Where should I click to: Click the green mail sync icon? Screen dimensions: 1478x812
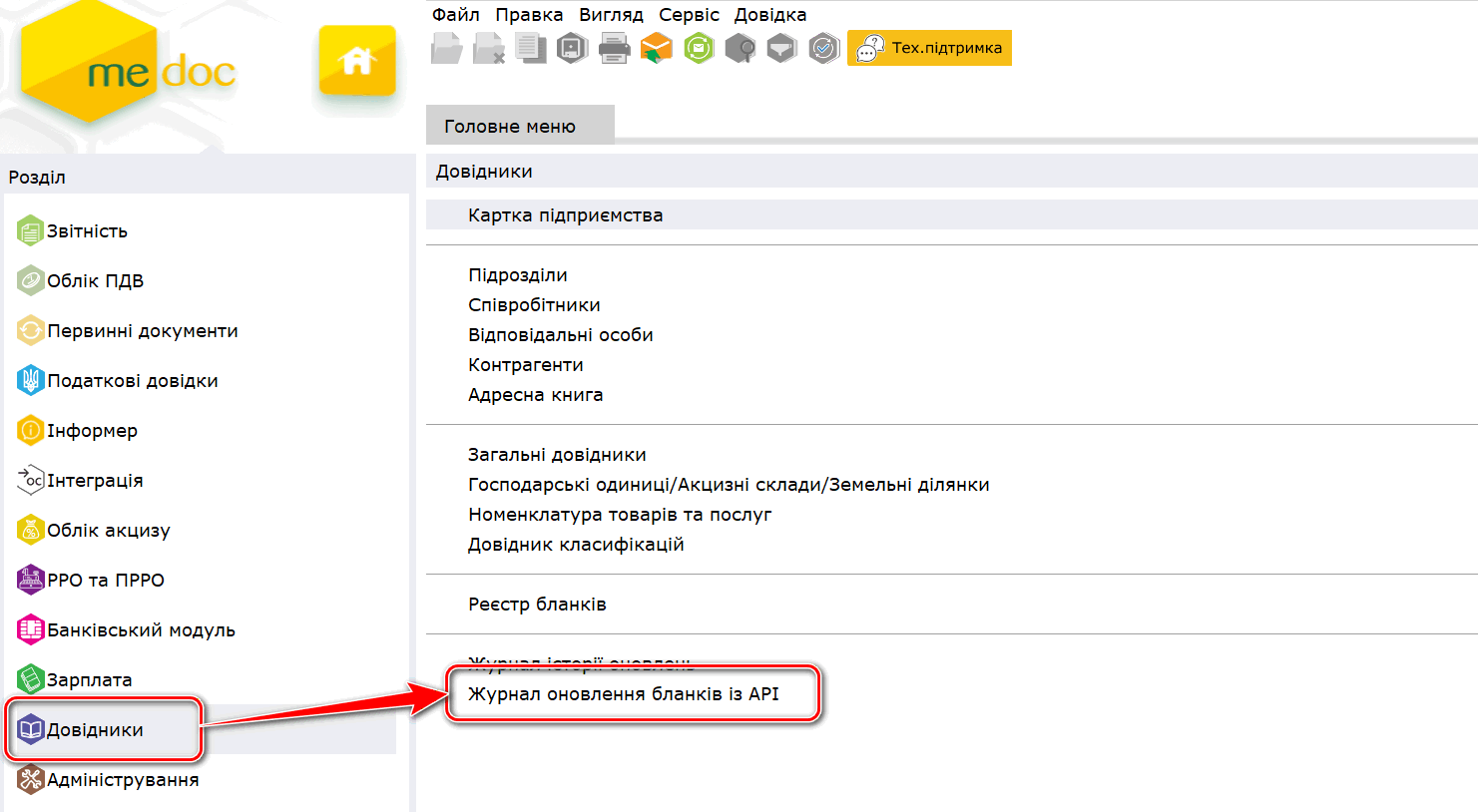coord(699,48)
